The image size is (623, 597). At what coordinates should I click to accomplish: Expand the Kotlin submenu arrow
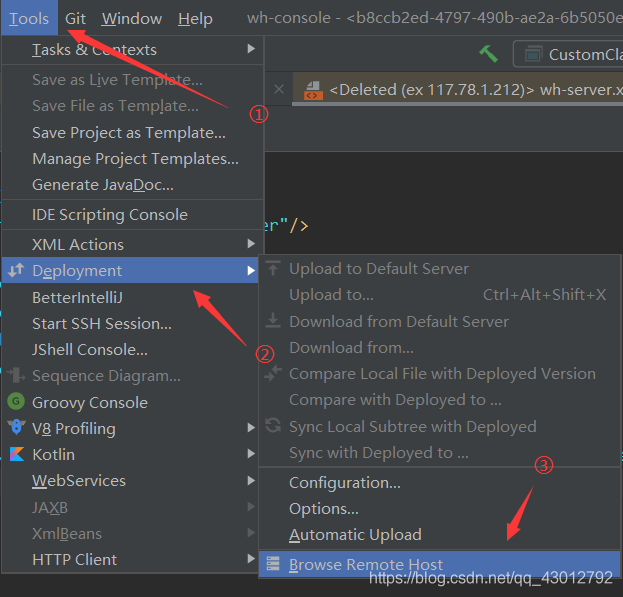[251, 454]
